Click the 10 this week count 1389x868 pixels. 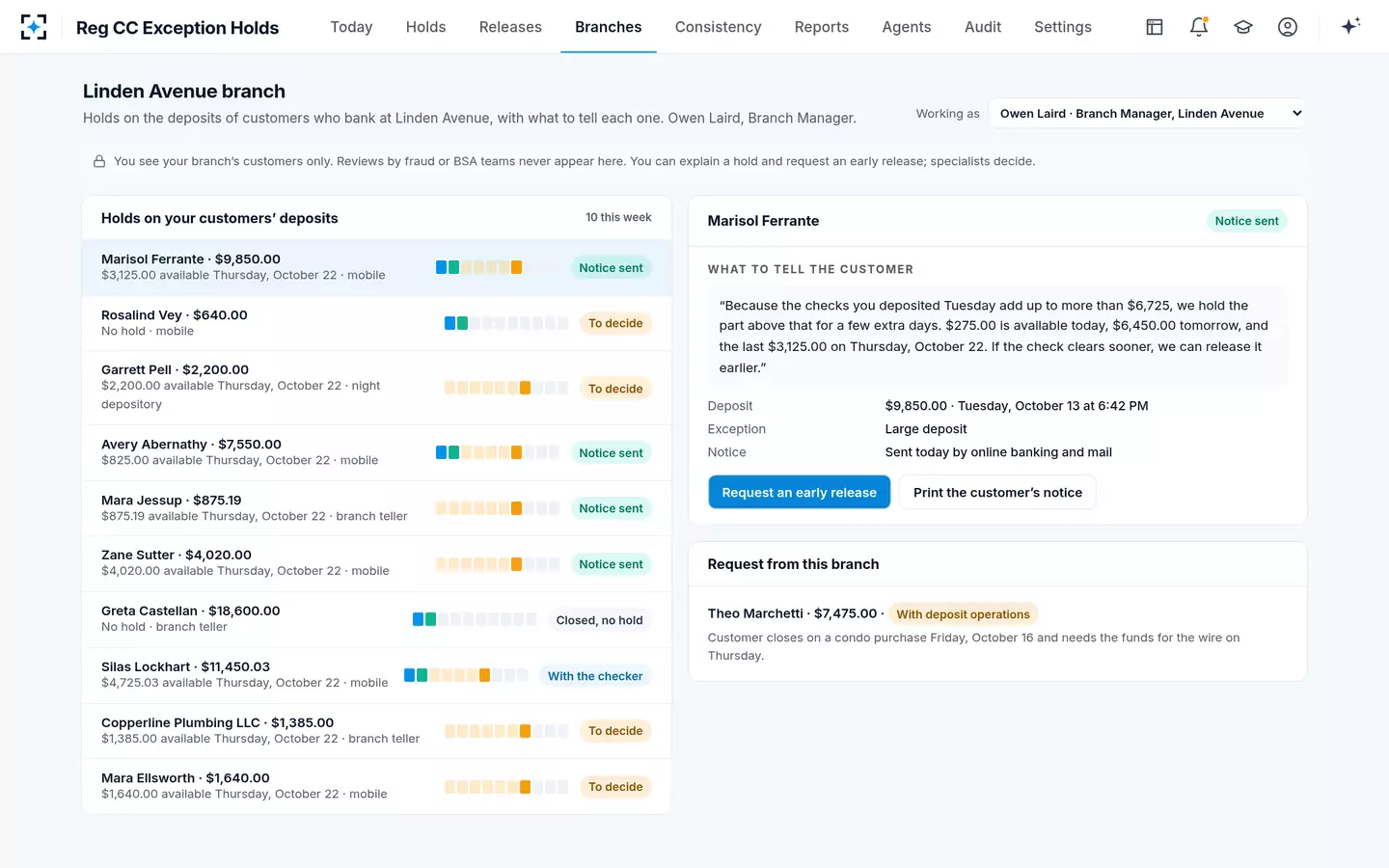tap(618, 217)
